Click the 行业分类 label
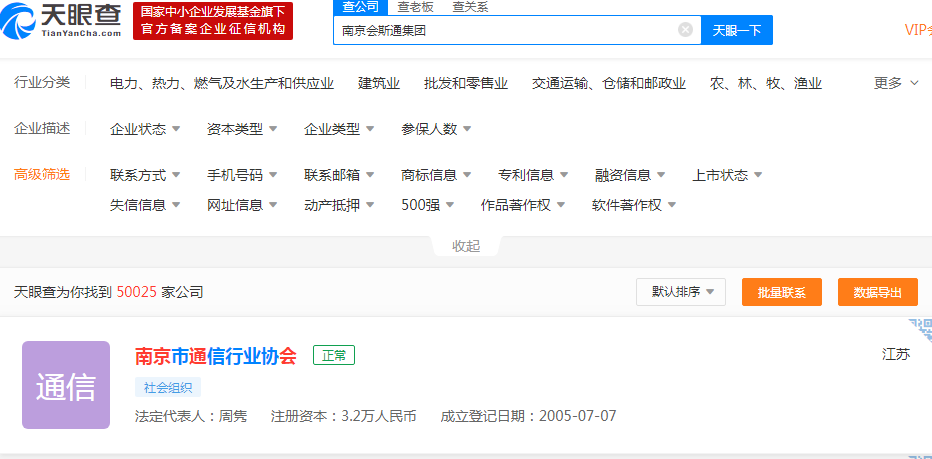Viewport: 932px width, 459px height. click(42, 82)
